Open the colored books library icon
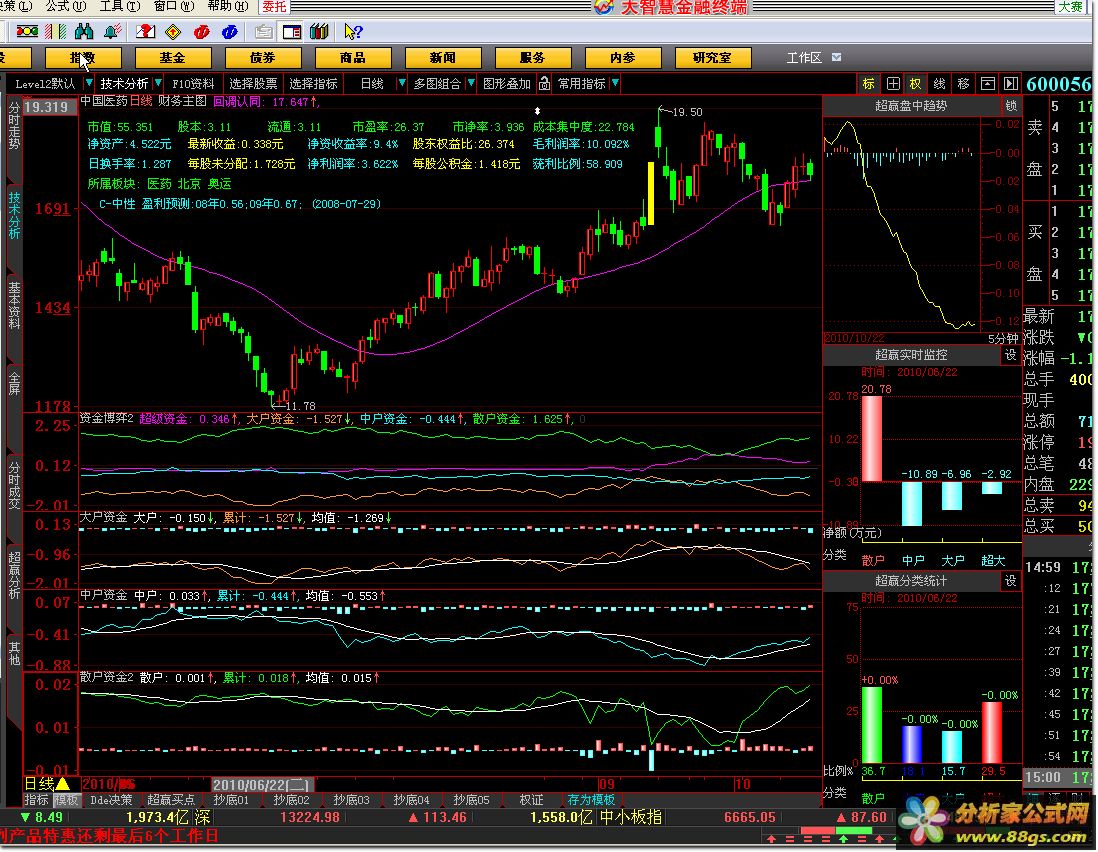The height and width of the screenshot is (852, 1098). click(319, 32)
